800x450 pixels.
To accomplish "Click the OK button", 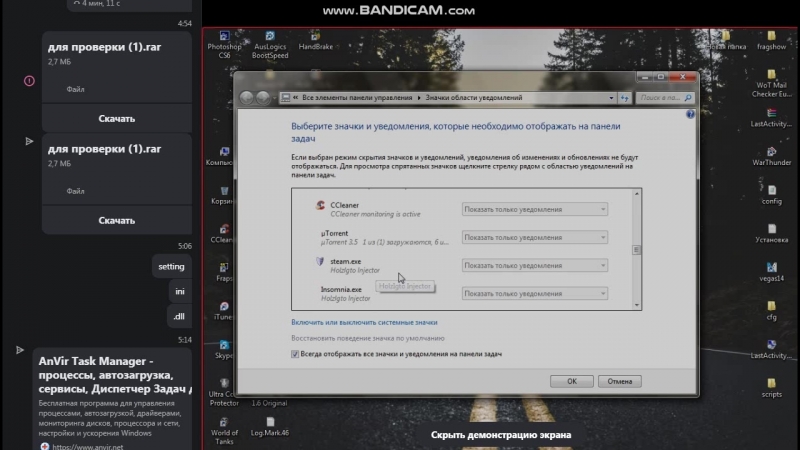I will (x=571, y=381).
